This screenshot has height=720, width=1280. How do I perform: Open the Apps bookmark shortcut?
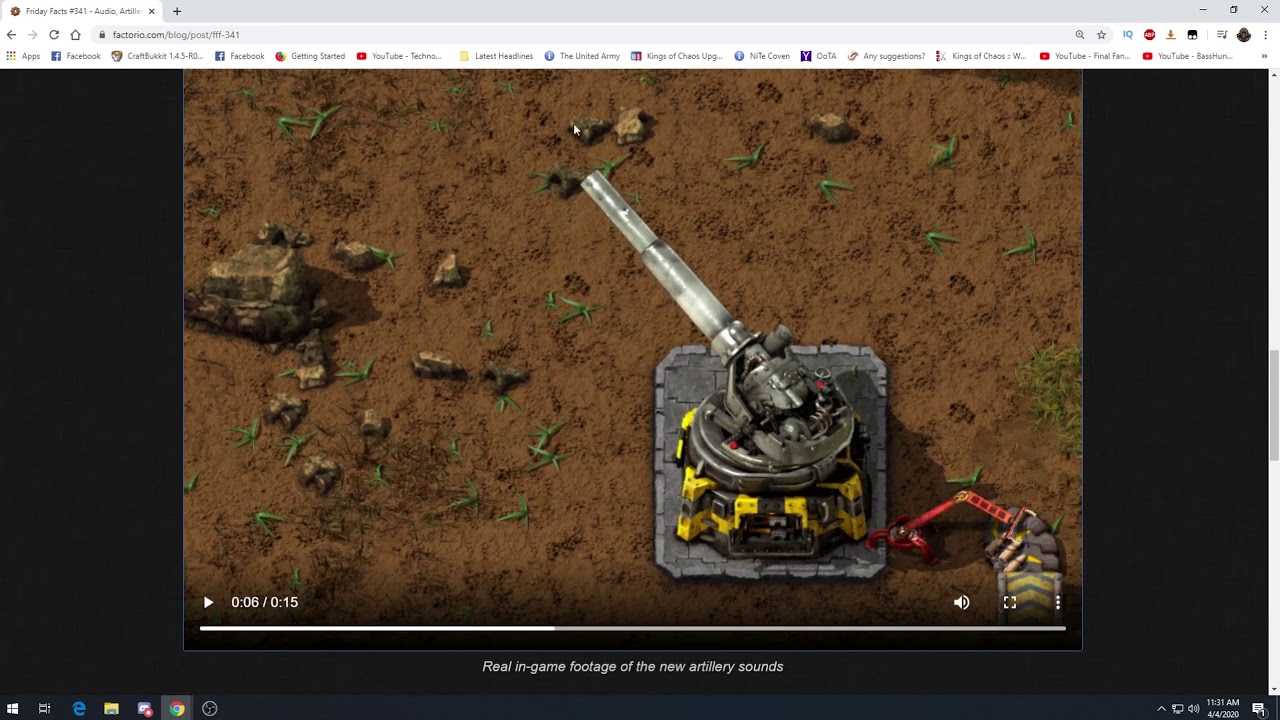[23, 56]
